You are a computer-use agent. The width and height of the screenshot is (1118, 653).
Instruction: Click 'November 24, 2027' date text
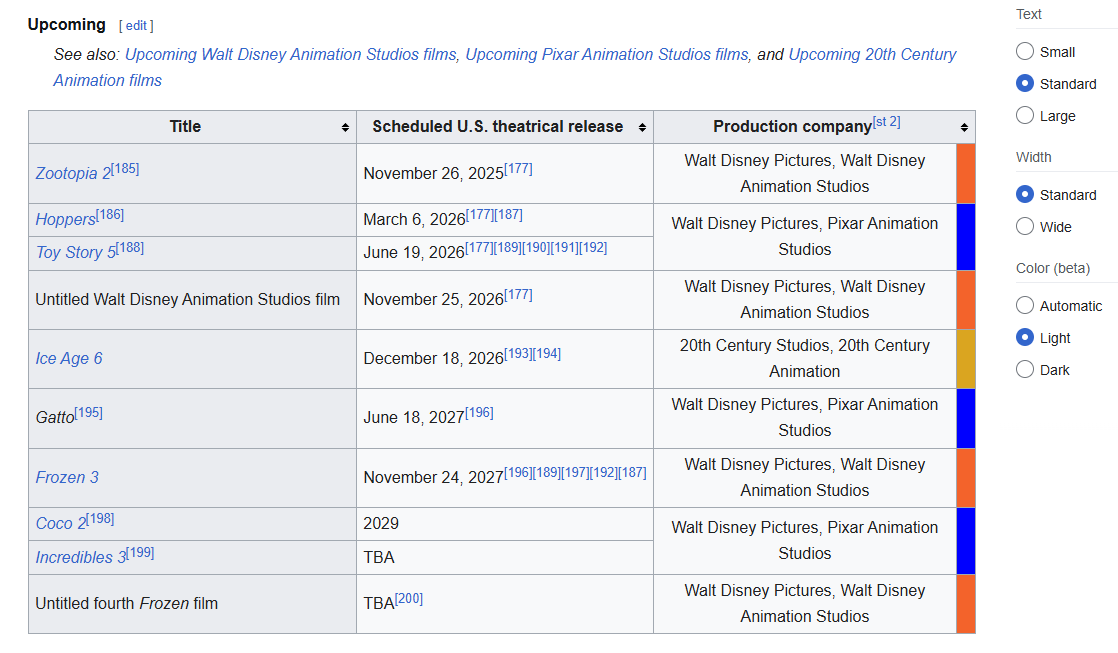434,478
